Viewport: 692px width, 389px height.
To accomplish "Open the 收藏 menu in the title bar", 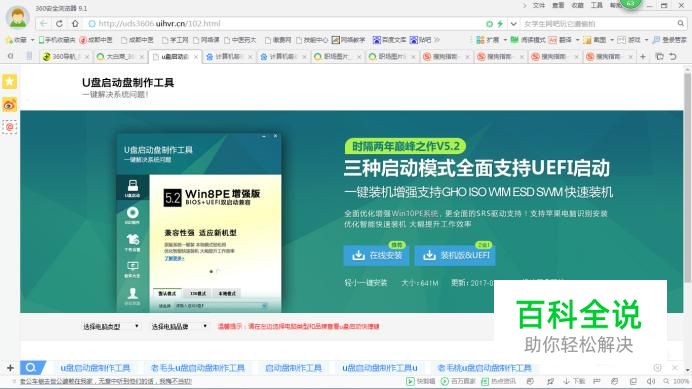I will [578, 5].
